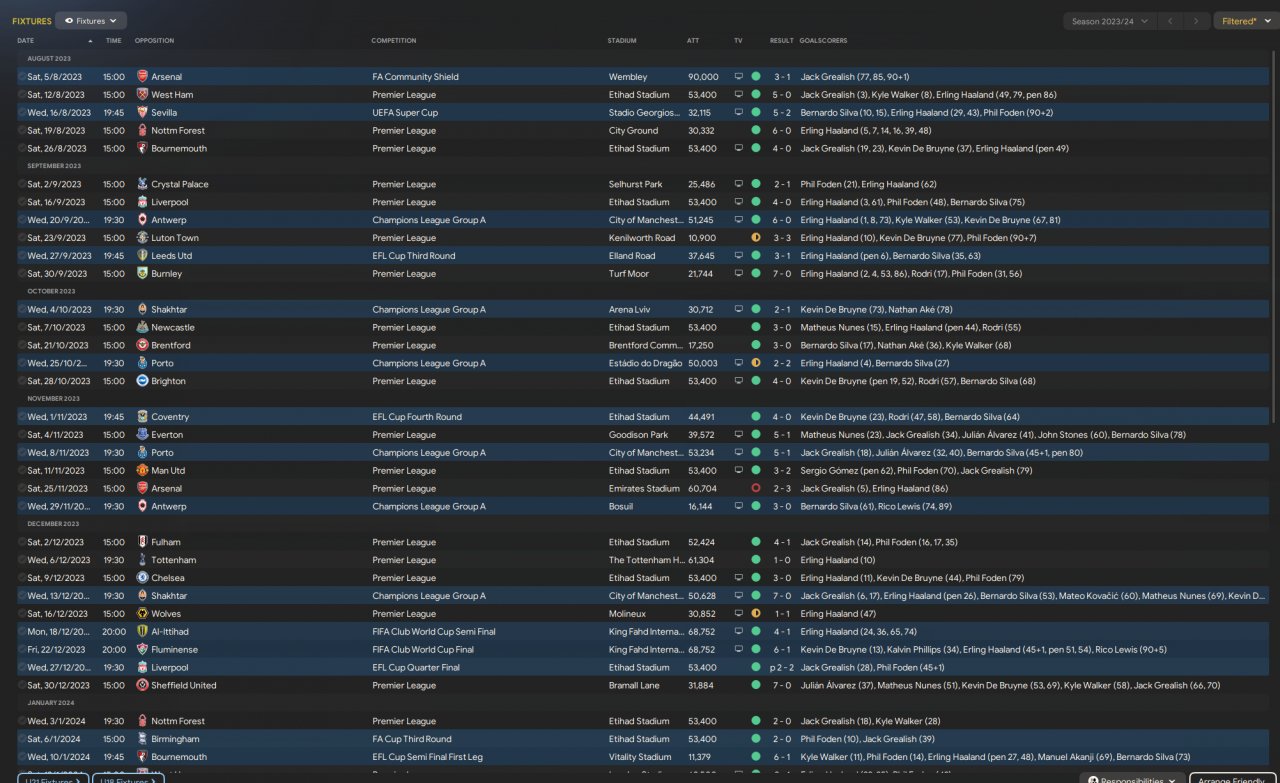Click the TV icon on the Fluminense row
Viewport: 1280px width, 783px height.
tap(739, 650)
